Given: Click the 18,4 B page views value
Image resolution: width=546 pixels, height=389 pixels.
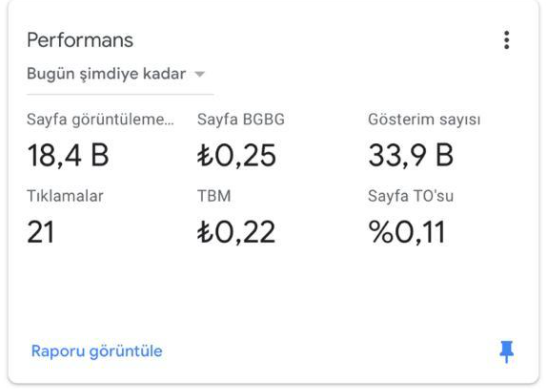Looking at the screenshot, I should pyautogui.click(x=68, y=155).
